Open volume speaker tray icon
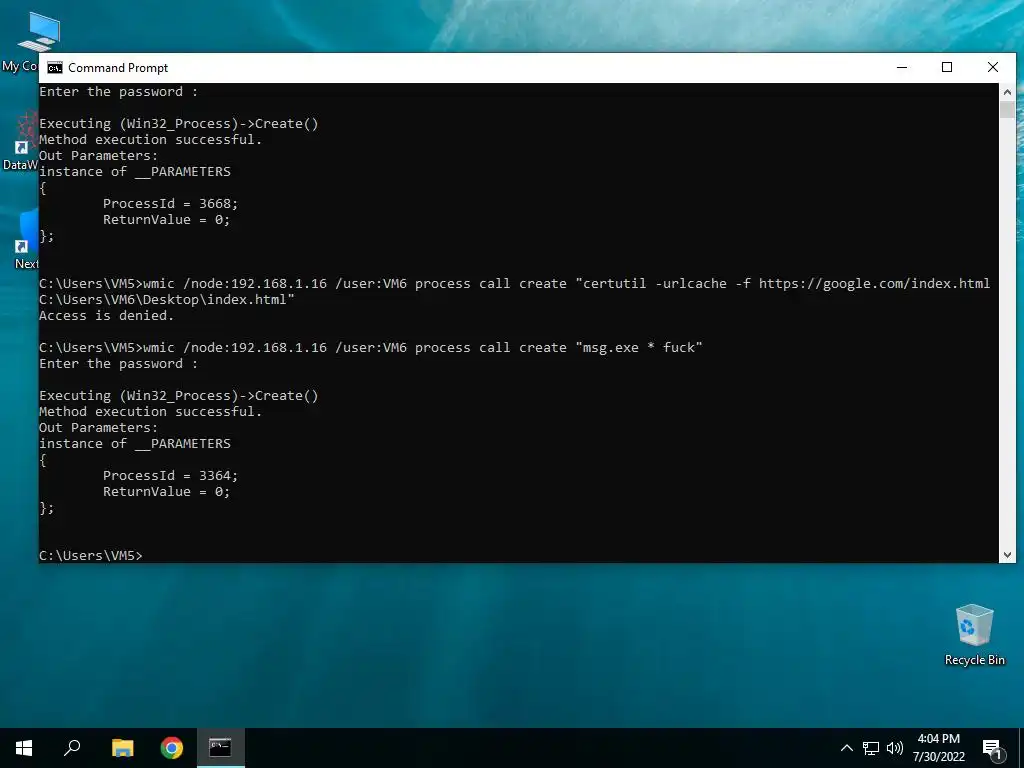The width and height of the screenshot is (1024, 768). click(x=895, y=748)
